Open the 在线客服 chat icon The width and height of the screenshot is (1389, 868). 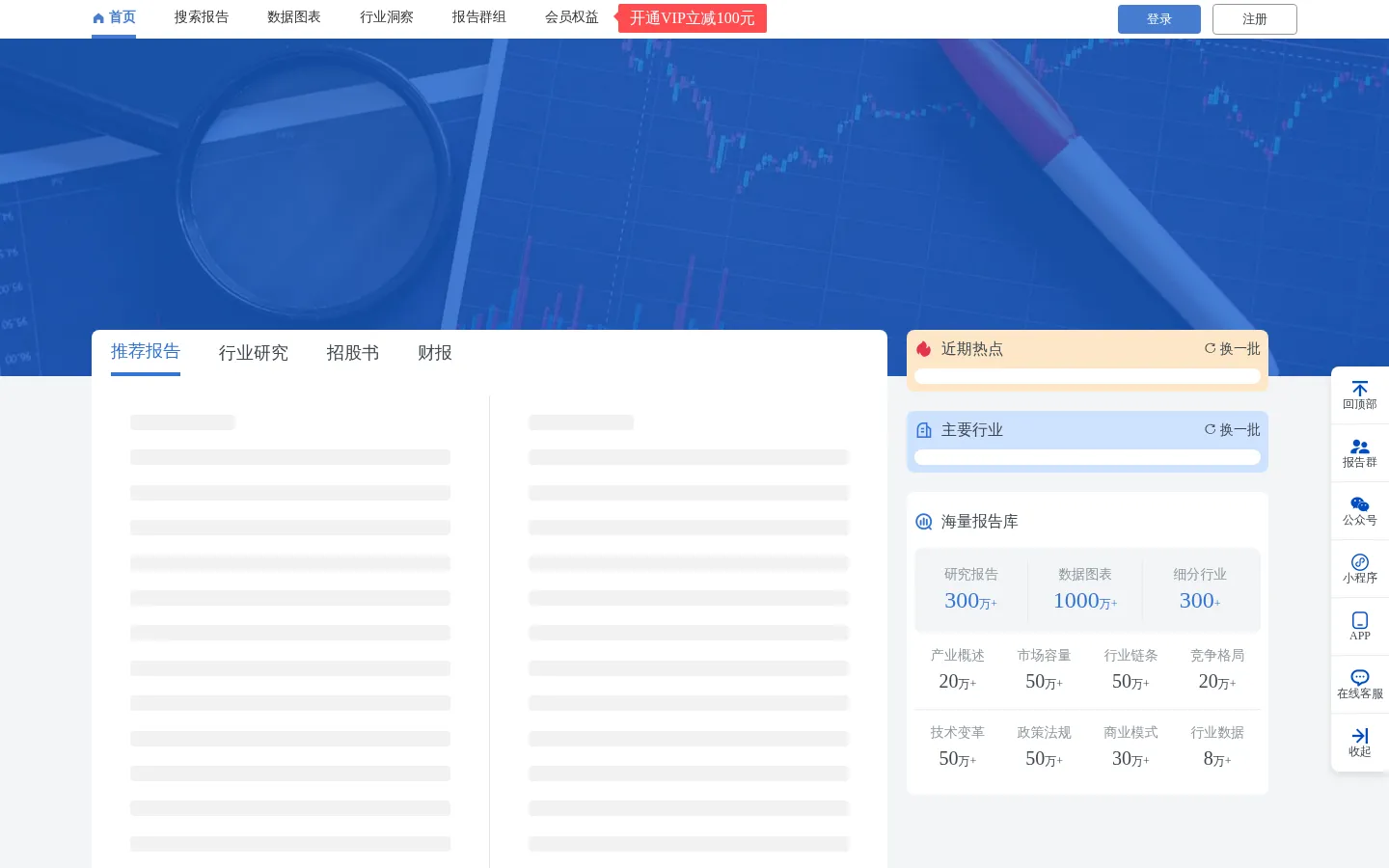tap(1360, 678)
